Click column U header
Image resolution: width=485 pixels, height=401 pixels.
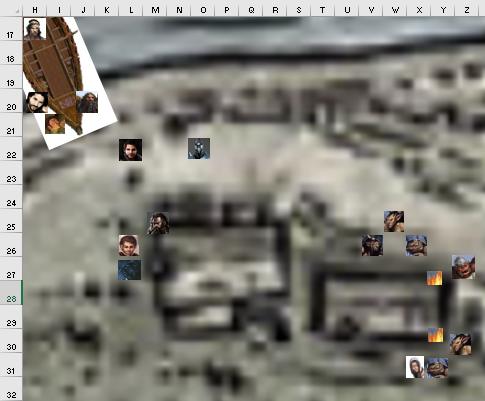[x=347, y=10]
